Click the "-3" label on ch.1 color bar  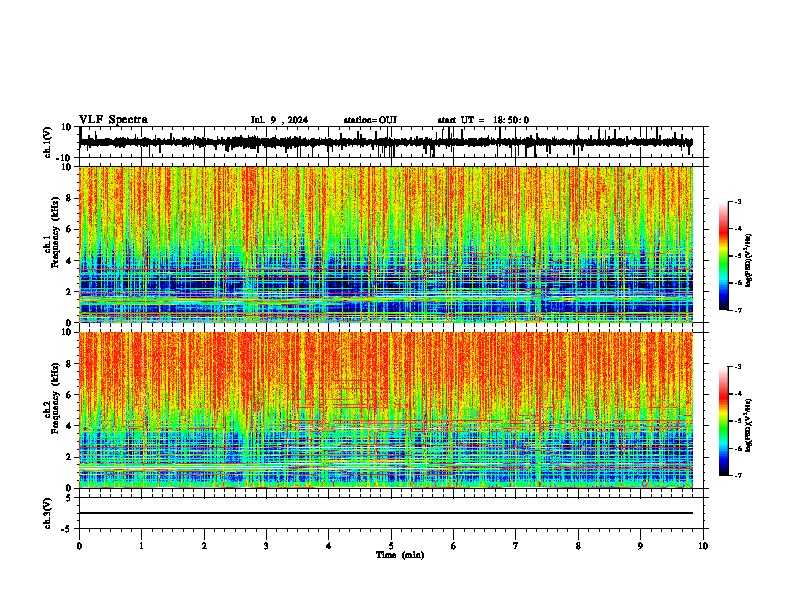(x=738, y=201)
